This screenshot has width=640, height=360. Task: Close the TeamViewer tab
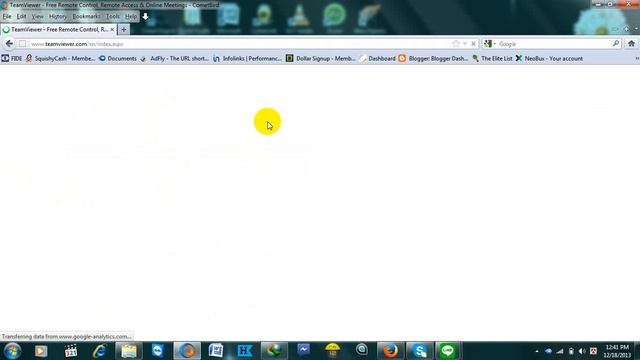point(112,29)
